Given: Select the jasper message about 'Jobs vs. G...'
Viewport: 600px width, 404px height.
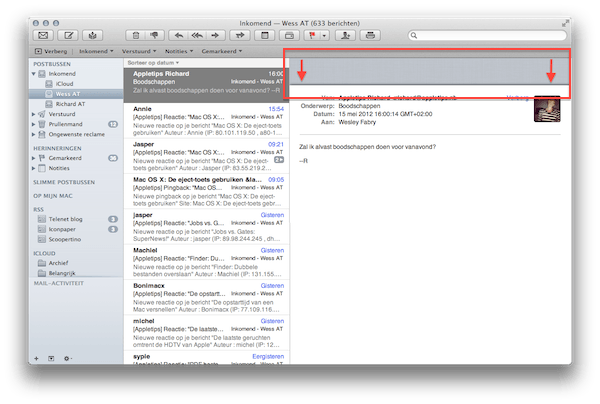Looking at the screenshot, I should coord(206,226).
